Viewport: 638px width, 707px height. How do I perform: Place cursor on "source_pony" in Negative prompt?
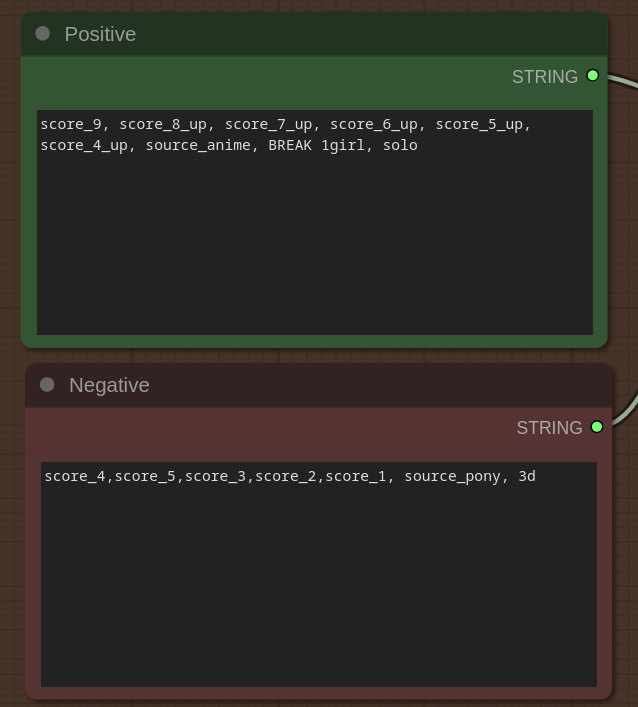(452, 477)
